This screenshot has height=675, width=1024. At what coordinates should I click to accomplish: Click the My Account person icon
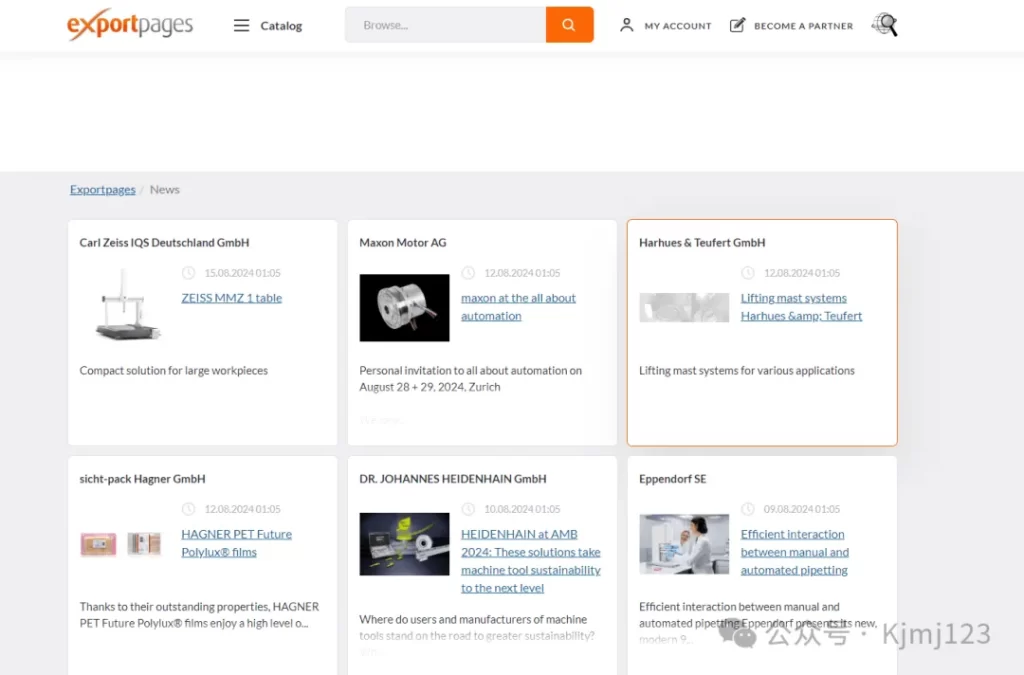[626, 25]
